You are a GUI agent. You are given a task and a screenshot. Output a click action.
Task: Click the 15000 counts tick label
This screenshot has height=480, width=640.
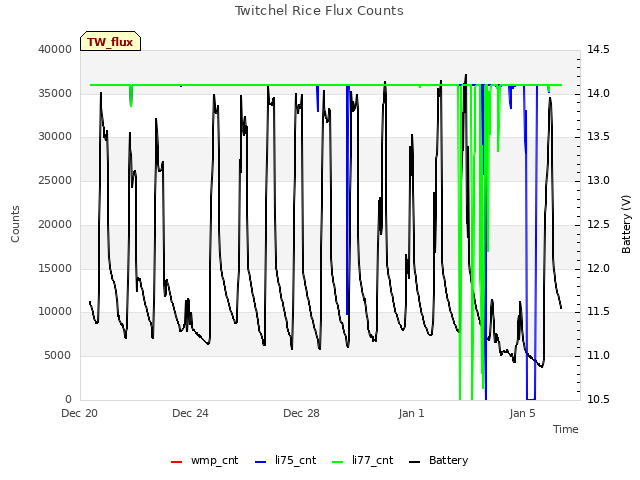tap(55, 268)
